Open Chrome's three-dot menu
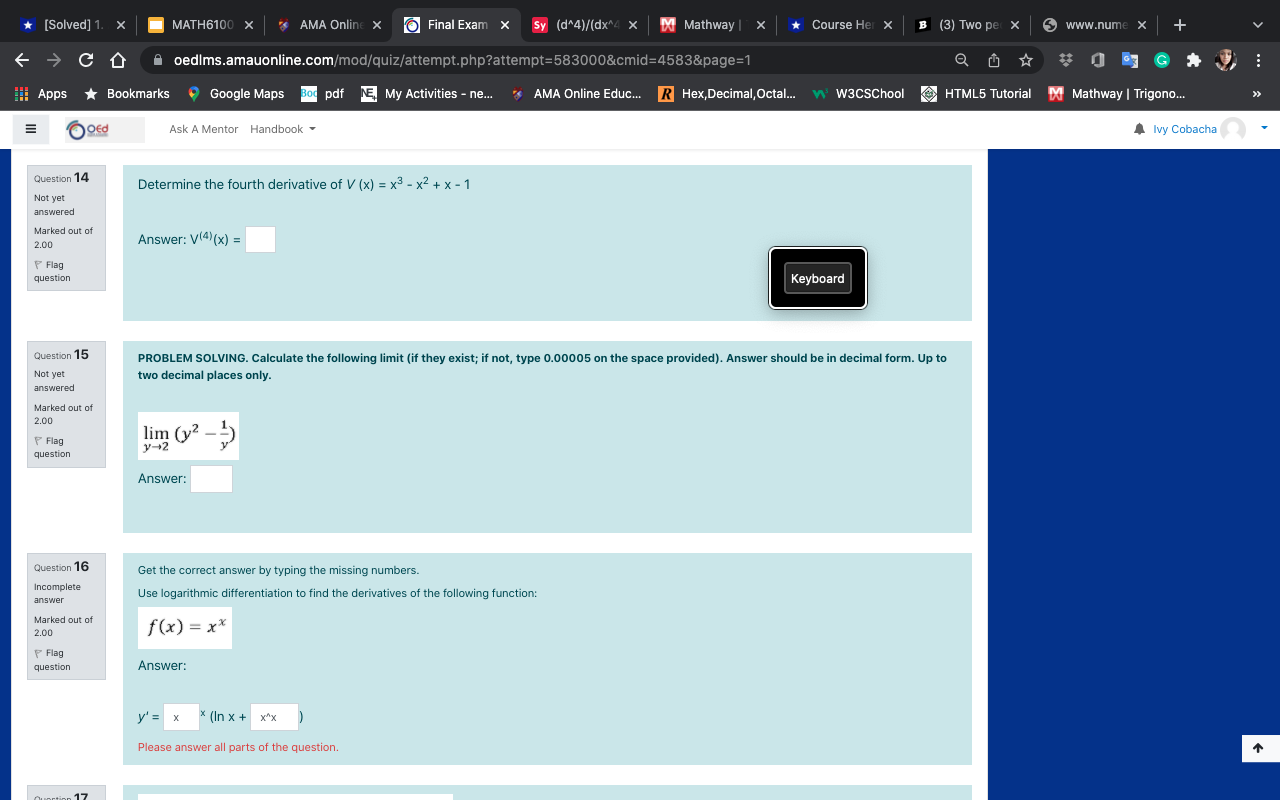Image resolution: width=1280 pixels, height=800 pixels. click(x=1259, y=61)
